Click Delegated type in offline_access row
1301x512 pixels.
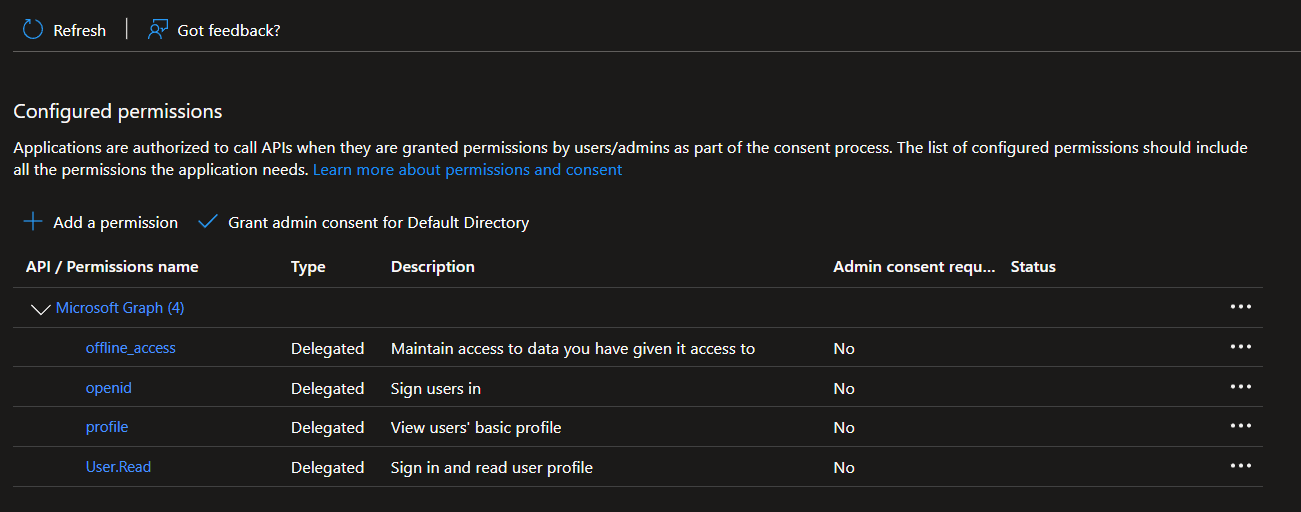(x=328, y=349)
